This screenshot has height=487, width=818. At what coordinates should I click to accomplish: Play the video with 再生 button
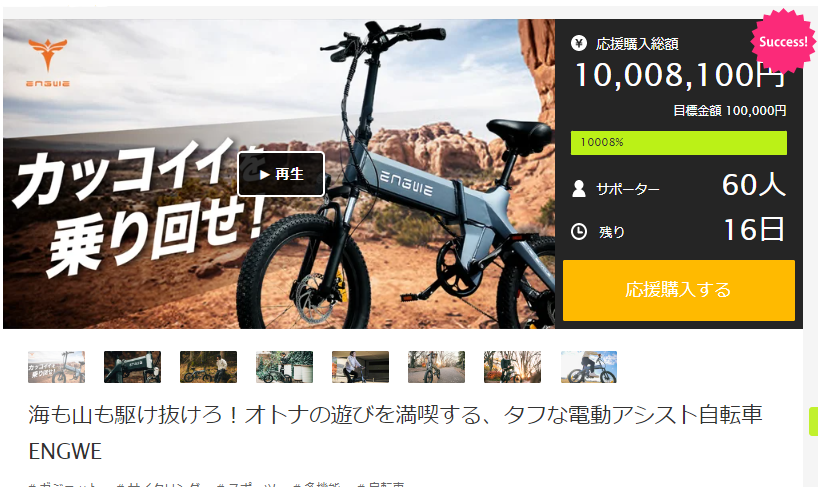click(x=281, y=174)
